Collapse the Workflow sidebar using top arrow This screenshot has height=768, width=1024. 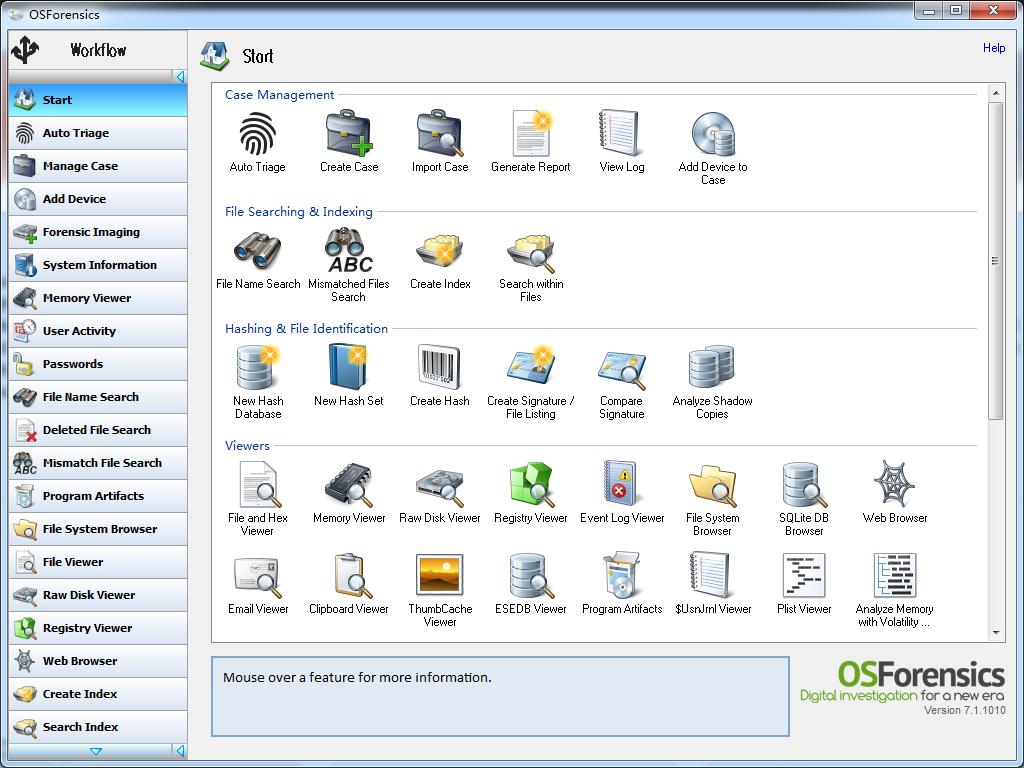click(x=180, y=77)
